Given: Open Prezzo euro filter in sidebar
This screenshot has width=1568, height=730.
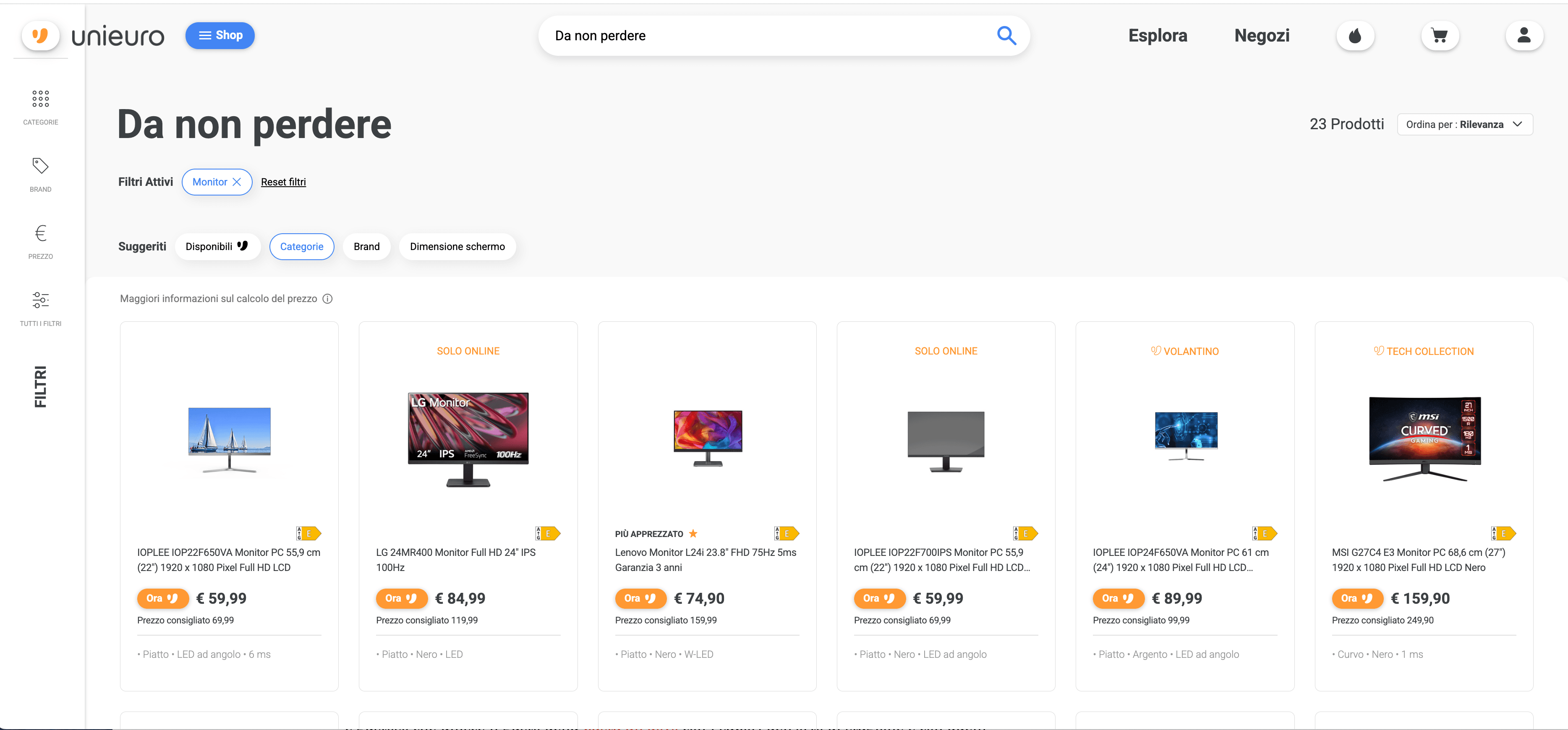Looking at the screenshot, I should pyautogui.click(x=40, y=241).
